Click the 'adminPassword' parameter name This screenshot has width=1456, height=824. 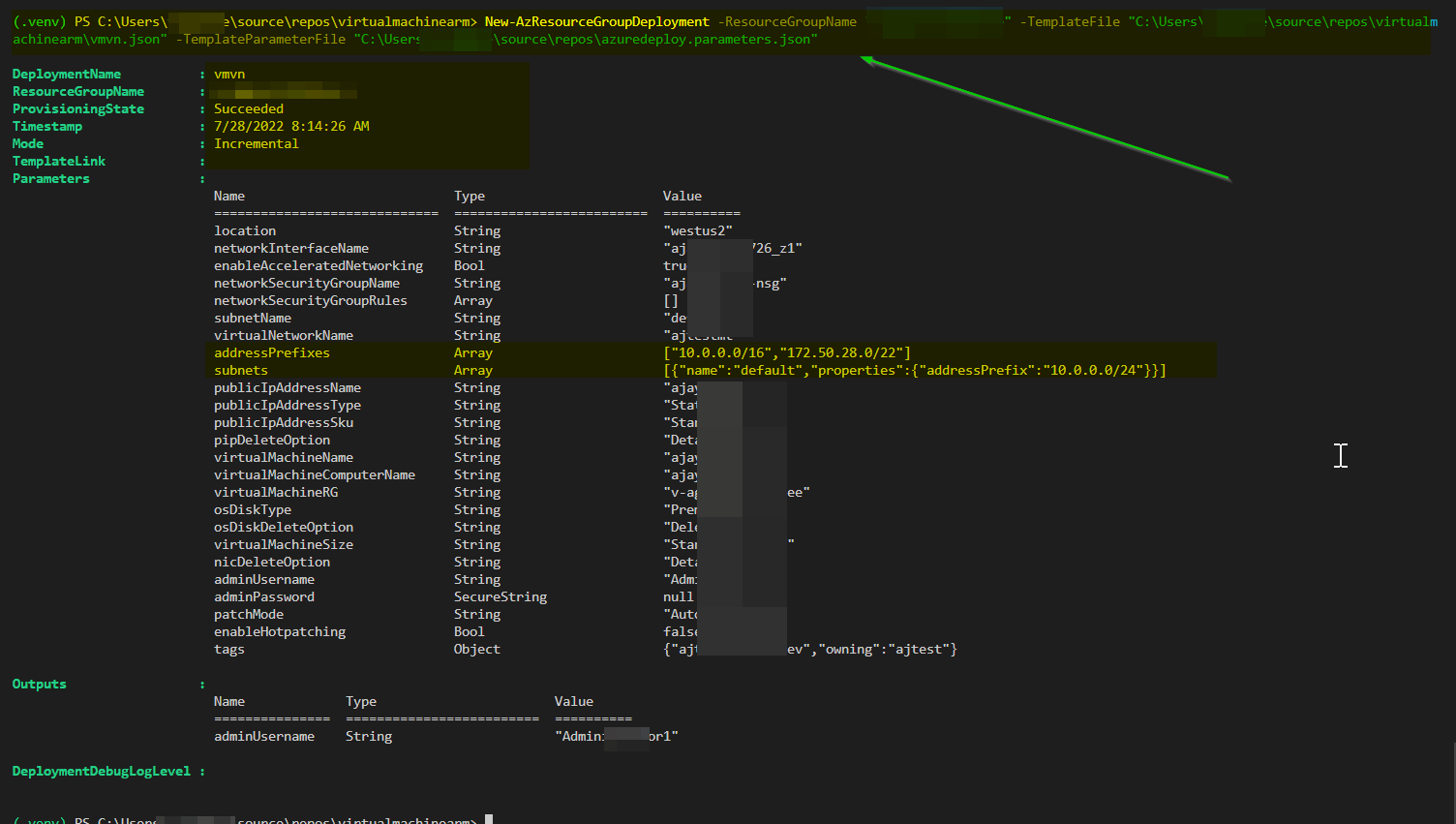264,597
